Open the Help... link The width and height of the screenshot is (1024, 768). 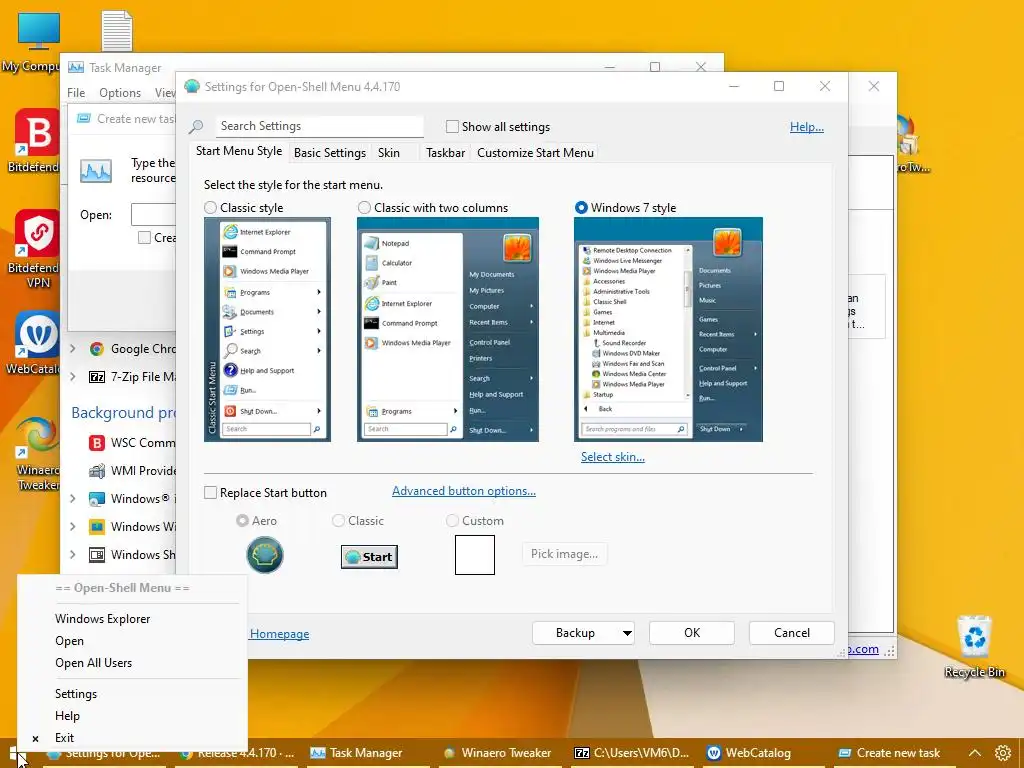[807, 127]
